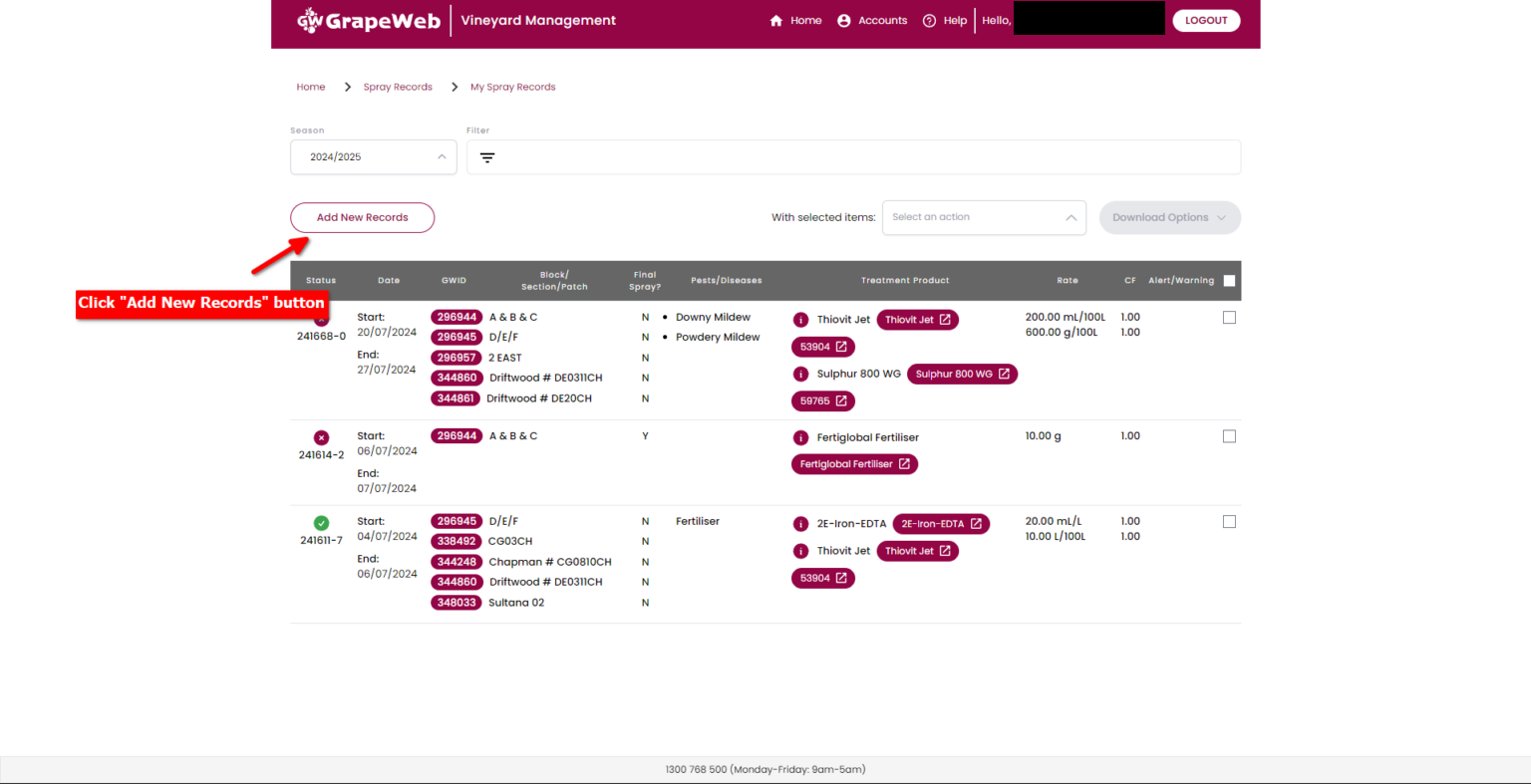The width and height of the screenshot is (1531, 784).
Task: Open Help in the top navigation
Action: coord(945,20)
